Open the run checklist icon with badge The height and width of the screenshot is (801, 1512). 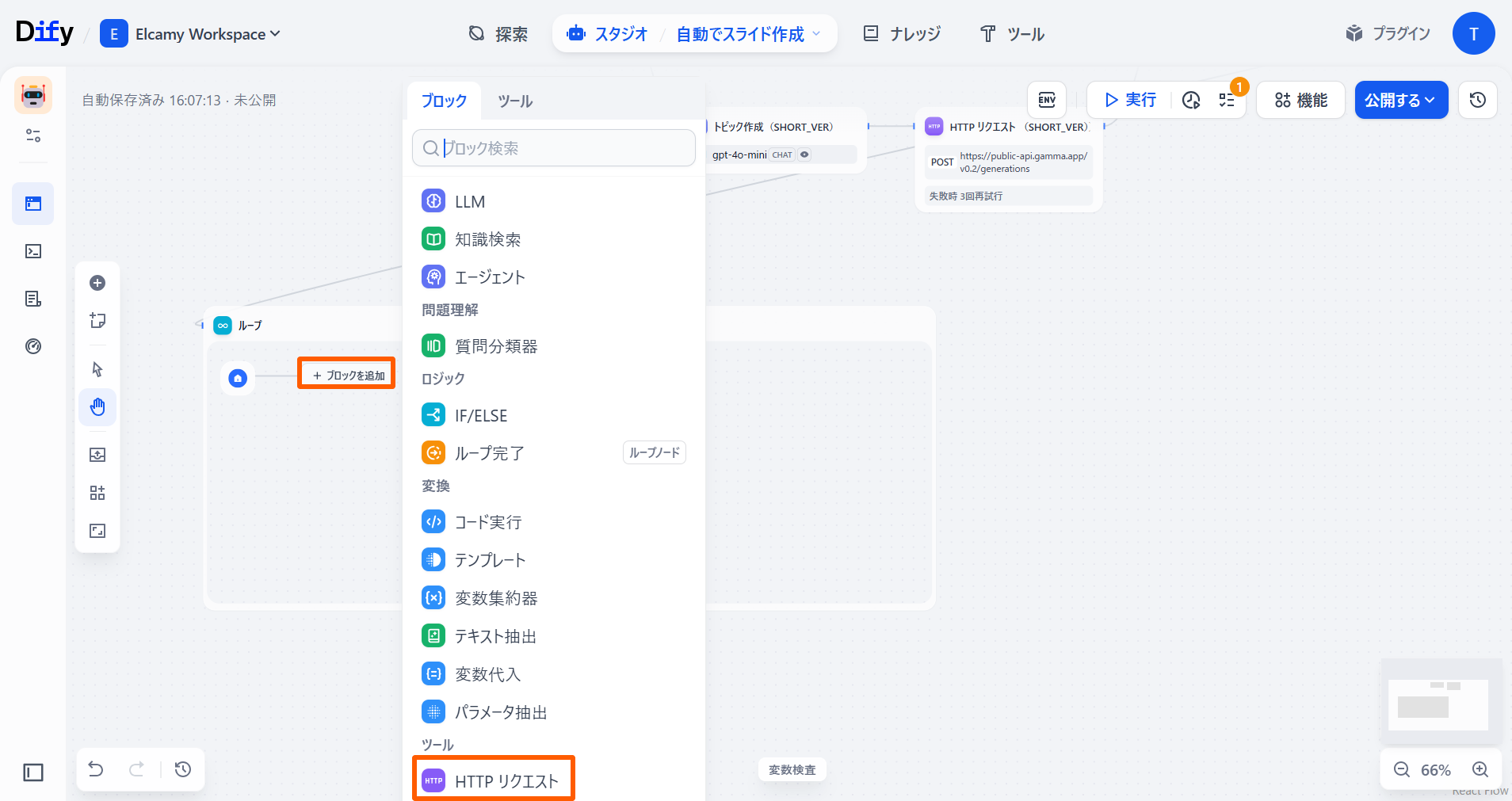[1227, 100]
